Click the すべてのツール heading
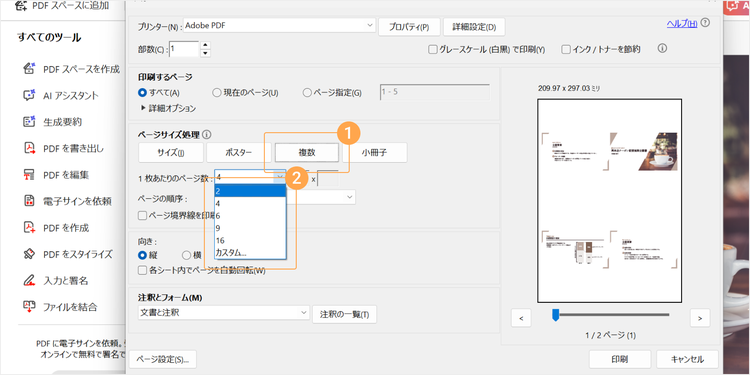Screen dimensions: 750x375 pos(49,37)
